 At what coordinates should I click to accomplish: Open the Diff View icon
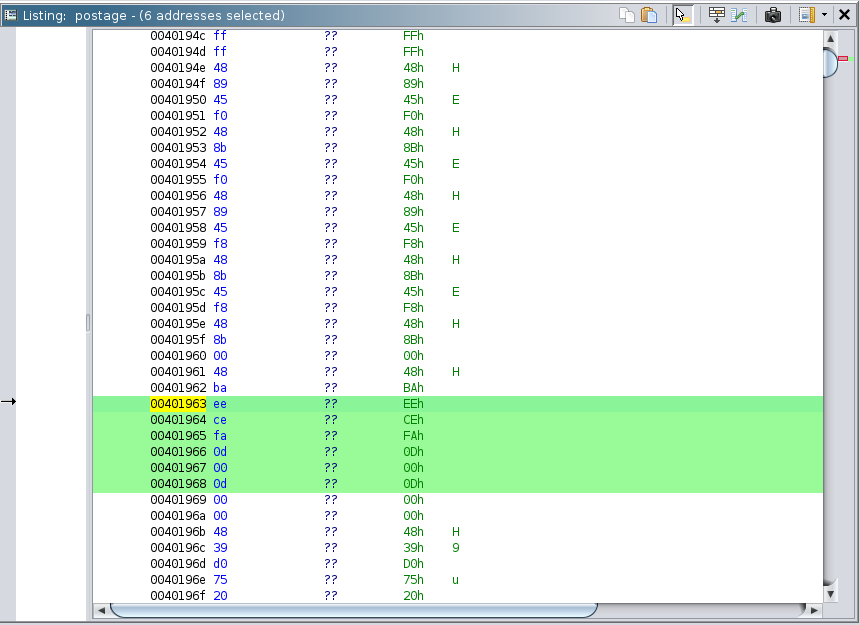tap(739, 15)
